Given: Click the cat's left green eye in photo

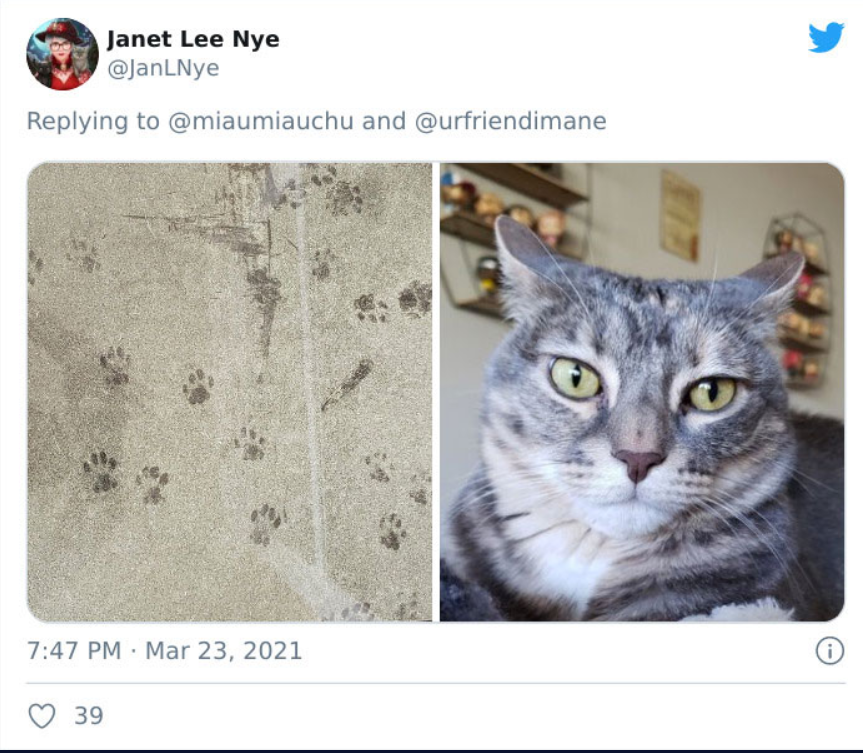Looking at the screenshot, I should click(x=575, y=378).
